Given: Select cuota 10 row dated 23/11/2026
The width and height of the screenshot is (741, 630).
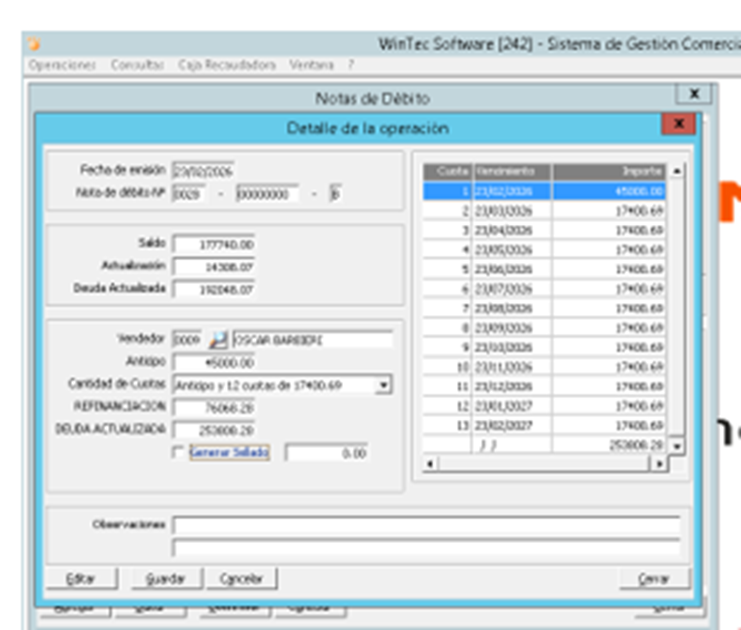Looking at the screenshot, I should tap(544, 367).
